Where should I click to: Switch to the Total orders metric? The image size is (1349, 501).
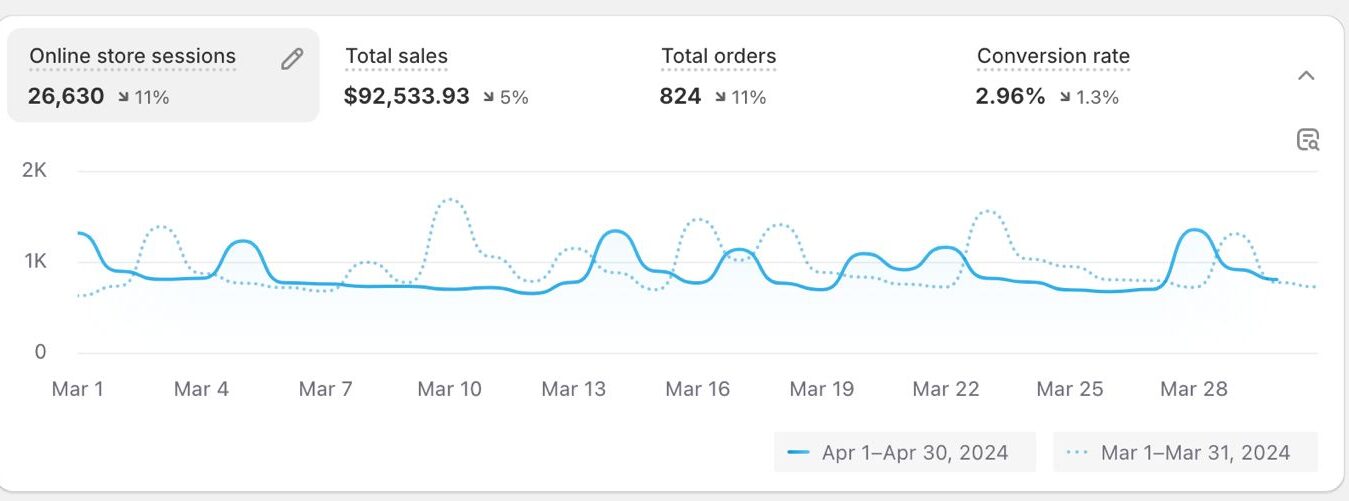point(718,57)
